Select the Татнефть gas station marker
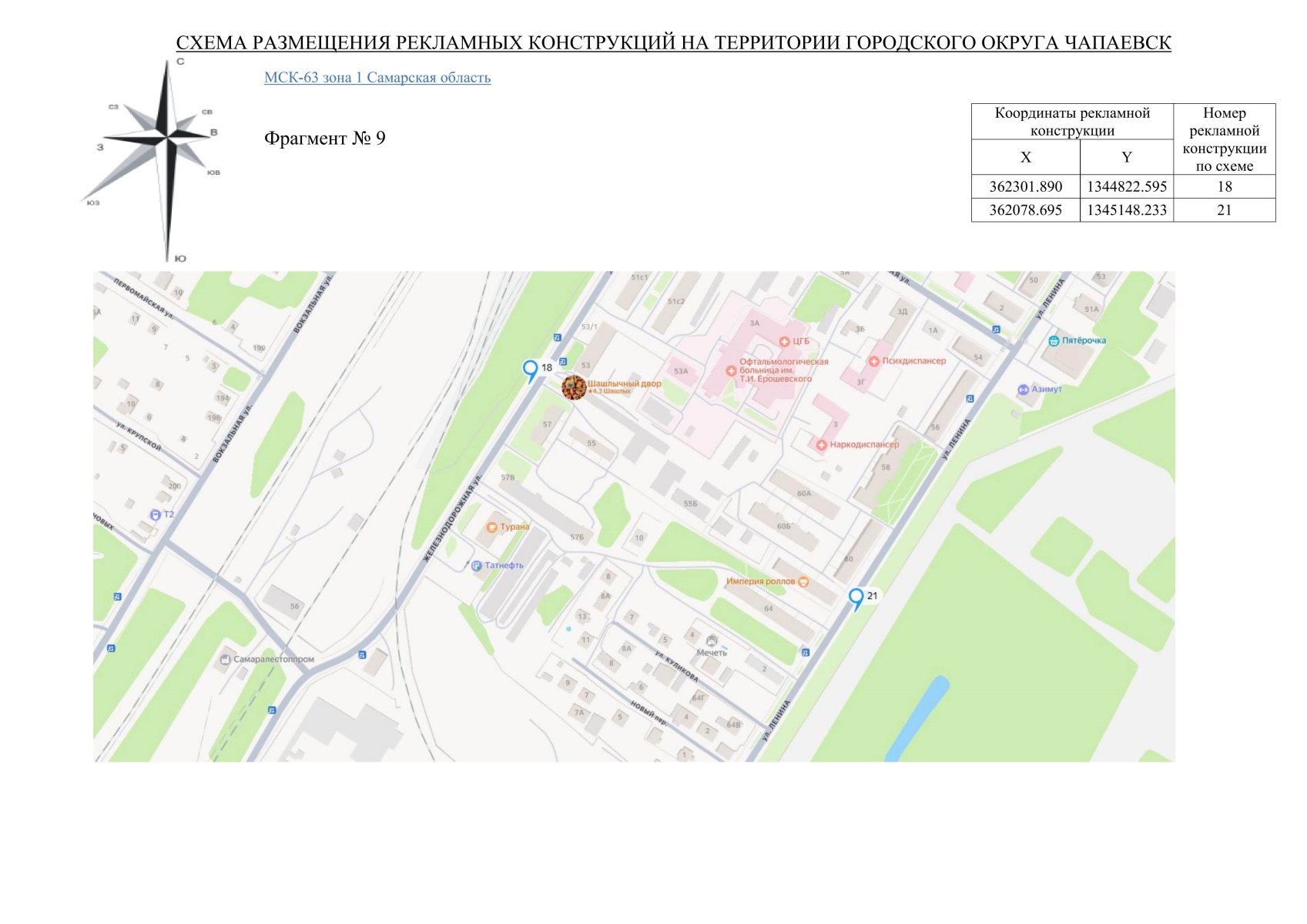 point(477,566)
